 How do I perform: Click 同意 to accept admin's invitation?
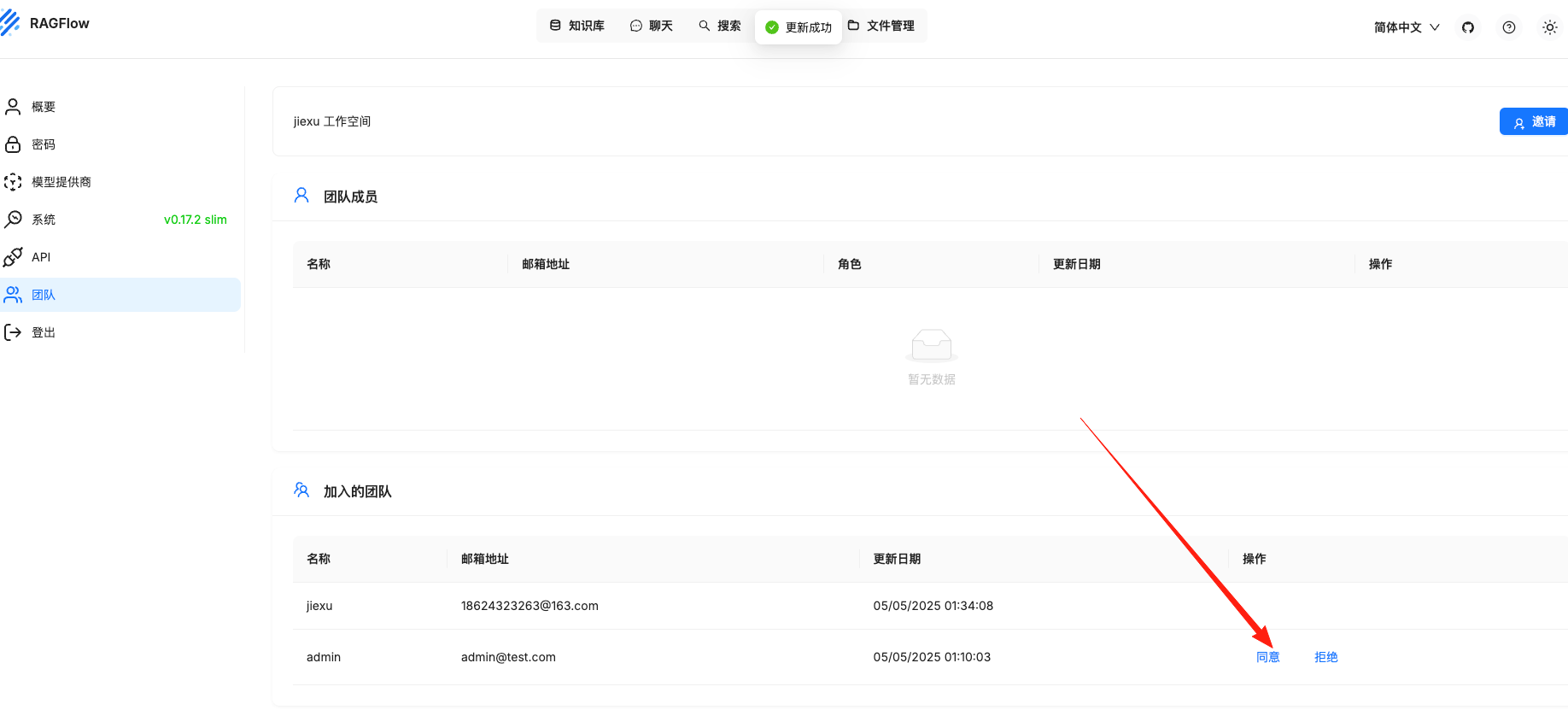1267,657
